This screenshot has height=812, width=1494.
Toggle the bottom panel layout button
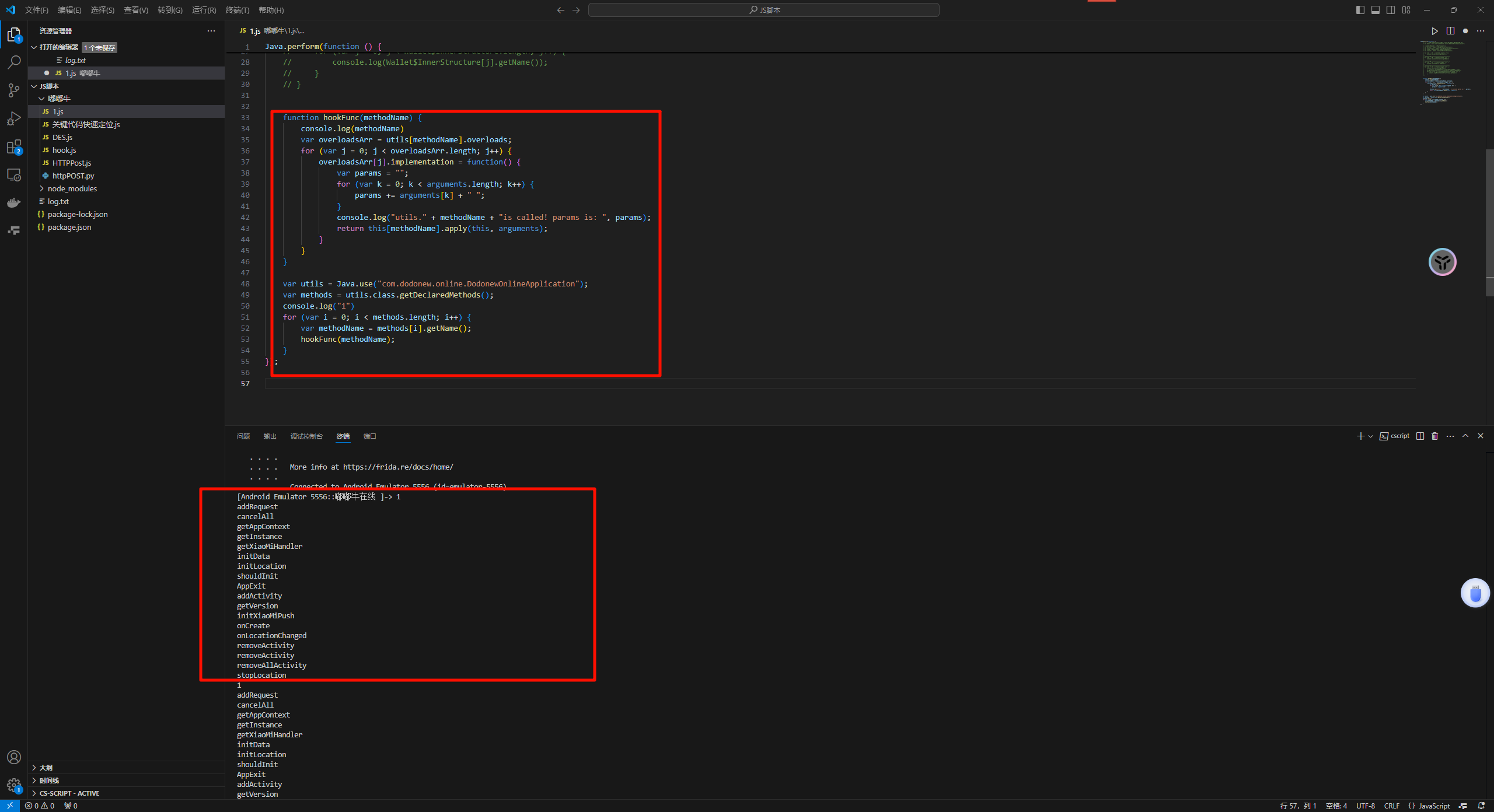[x=1376, y=10]
